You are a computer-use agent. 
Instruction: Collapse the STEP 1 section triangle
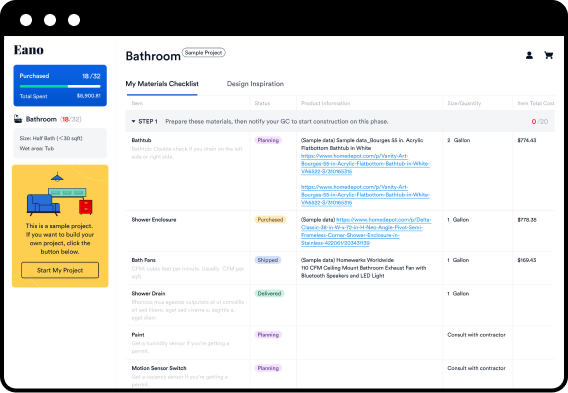pyautogui.click(x=133, y=121)
